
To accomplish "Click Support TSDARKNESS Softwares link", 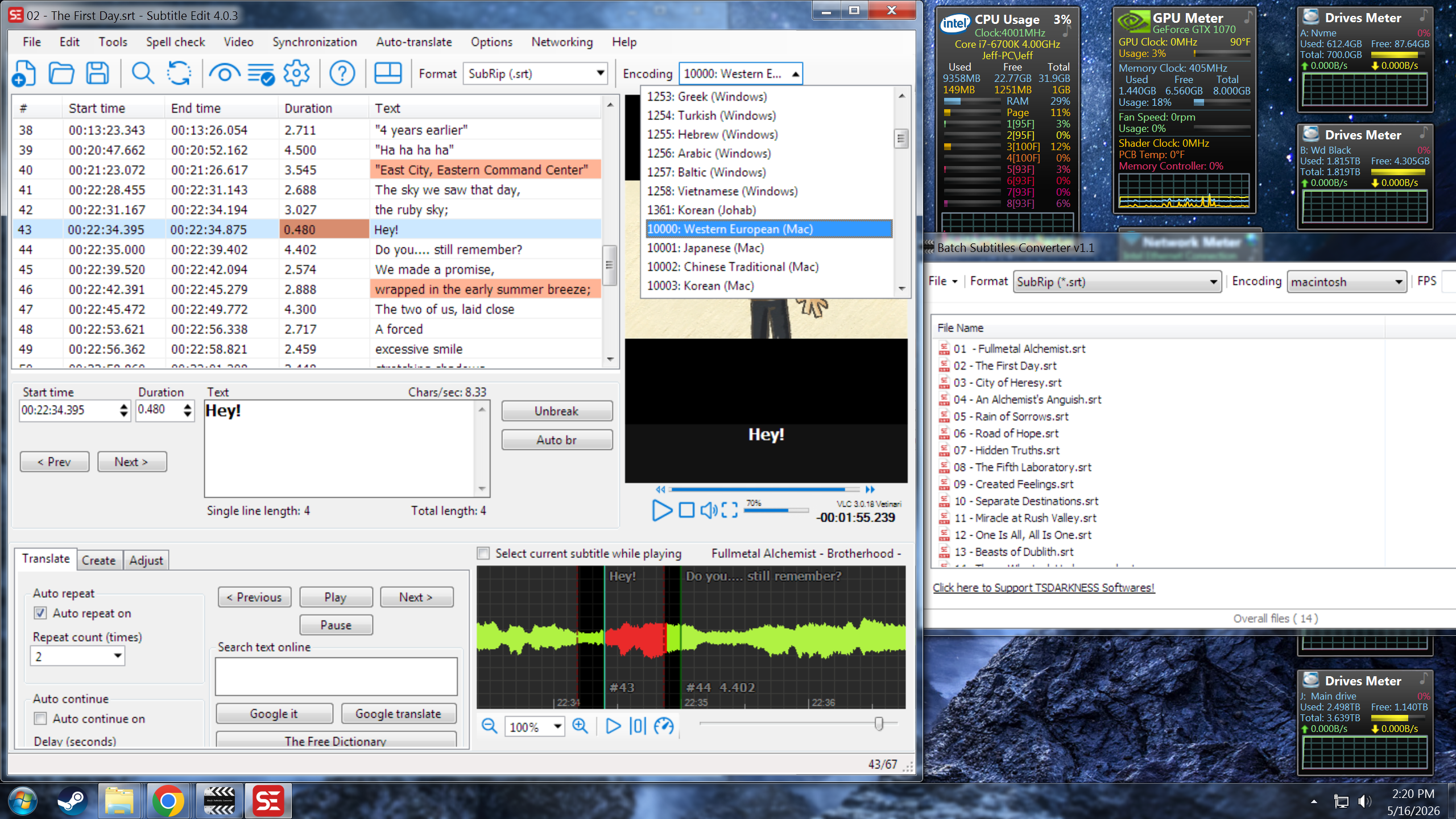I will tap(1044, 588).
